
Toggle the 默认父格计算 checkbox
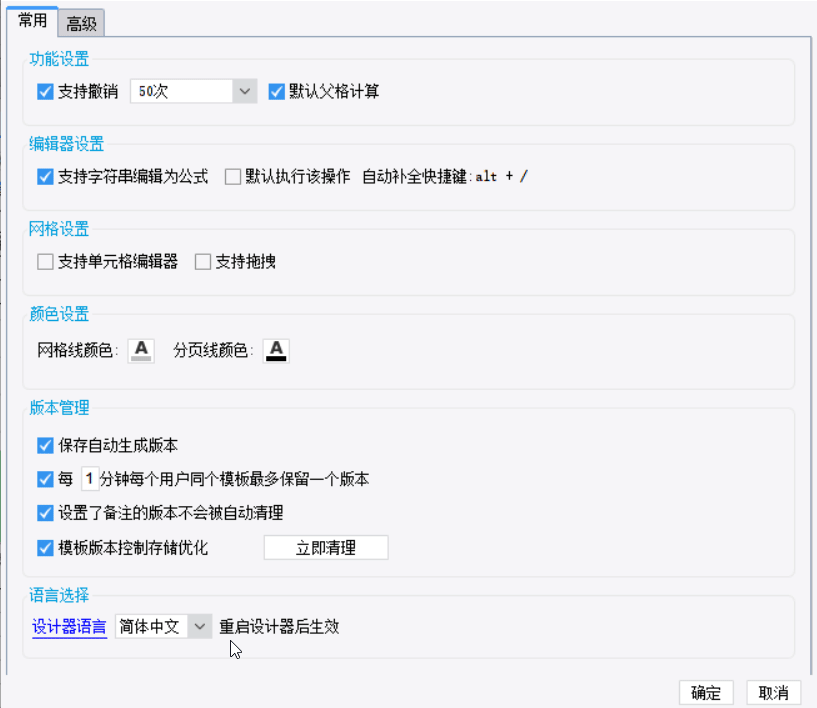(x=276, y=92)
